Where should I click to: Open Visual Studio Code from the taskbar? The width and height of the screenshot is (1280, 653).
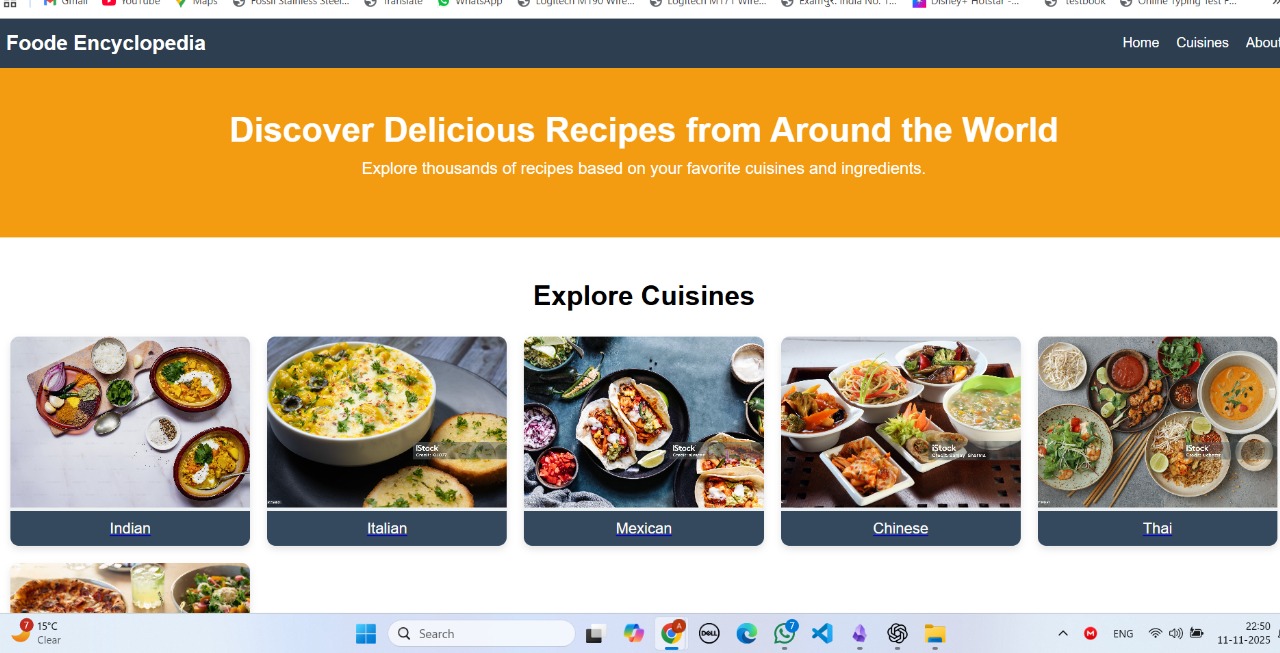coord(822,633)
